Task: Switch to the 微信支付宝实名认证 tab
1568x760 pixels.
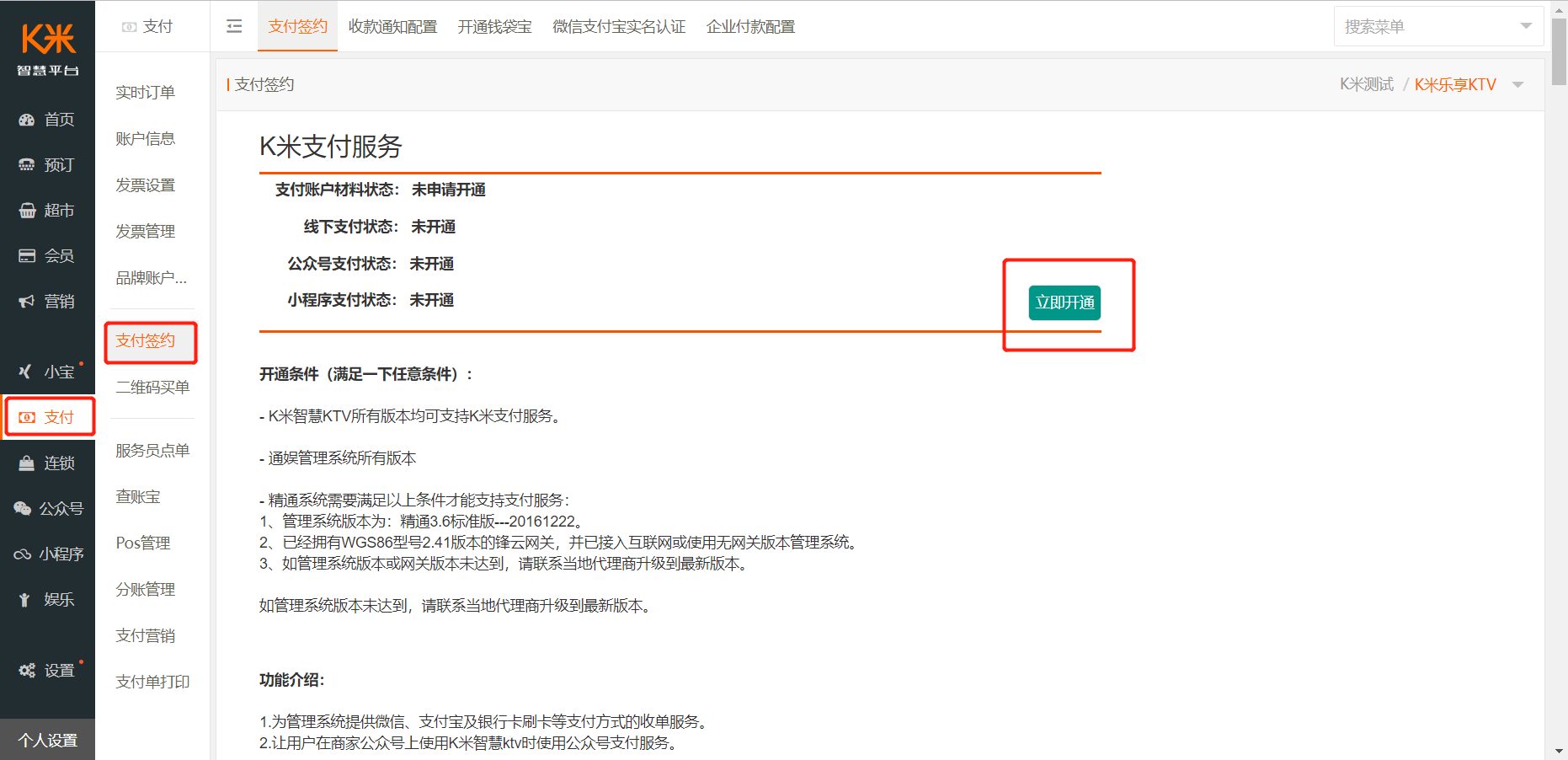Action: point(619,26)
